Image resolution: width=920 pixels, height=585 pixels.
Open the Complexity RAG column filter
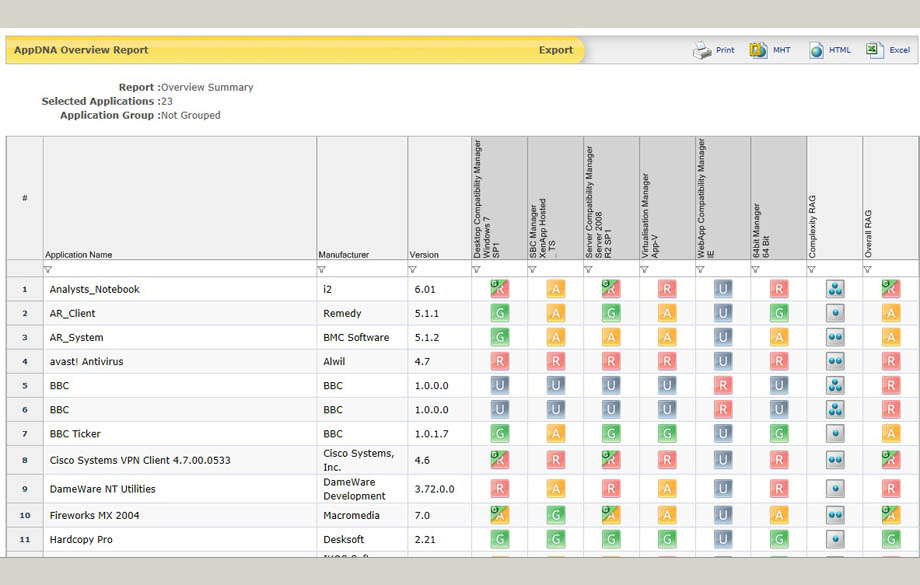811,269
